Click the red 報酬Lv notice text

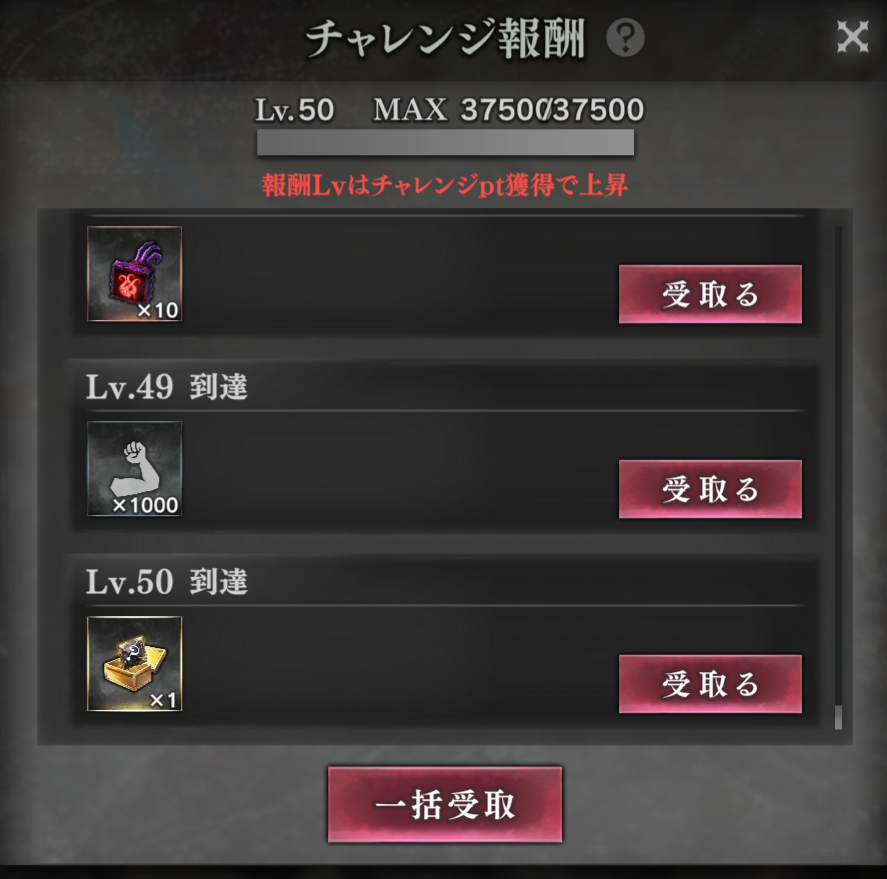click(445, 185)
